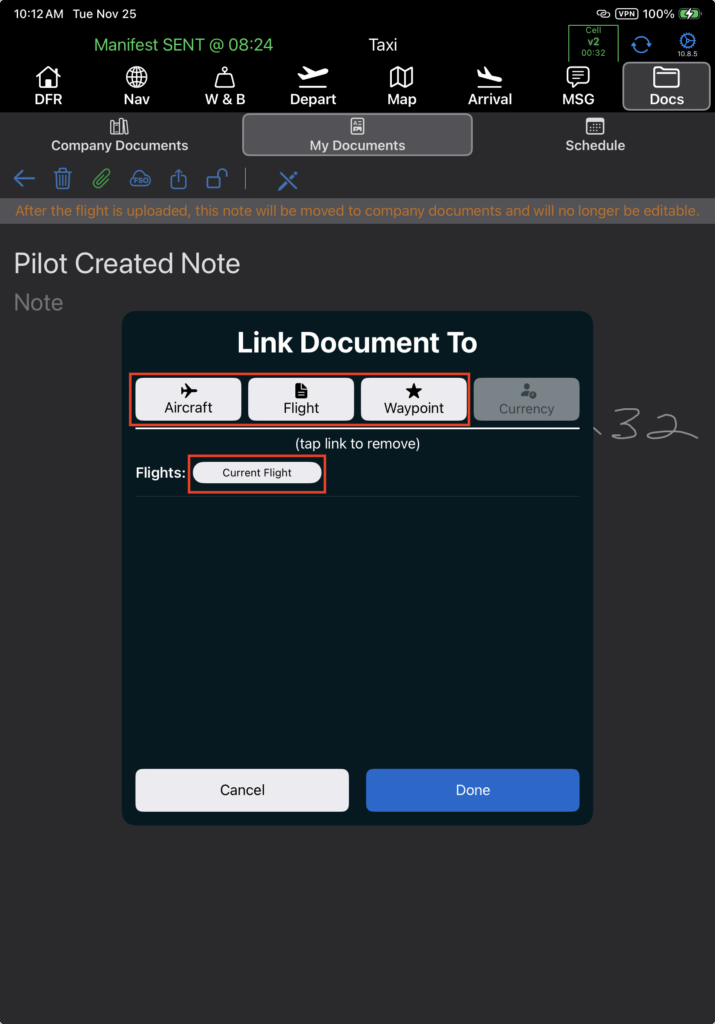Open Company Documents section

click(x=119, y=135)
